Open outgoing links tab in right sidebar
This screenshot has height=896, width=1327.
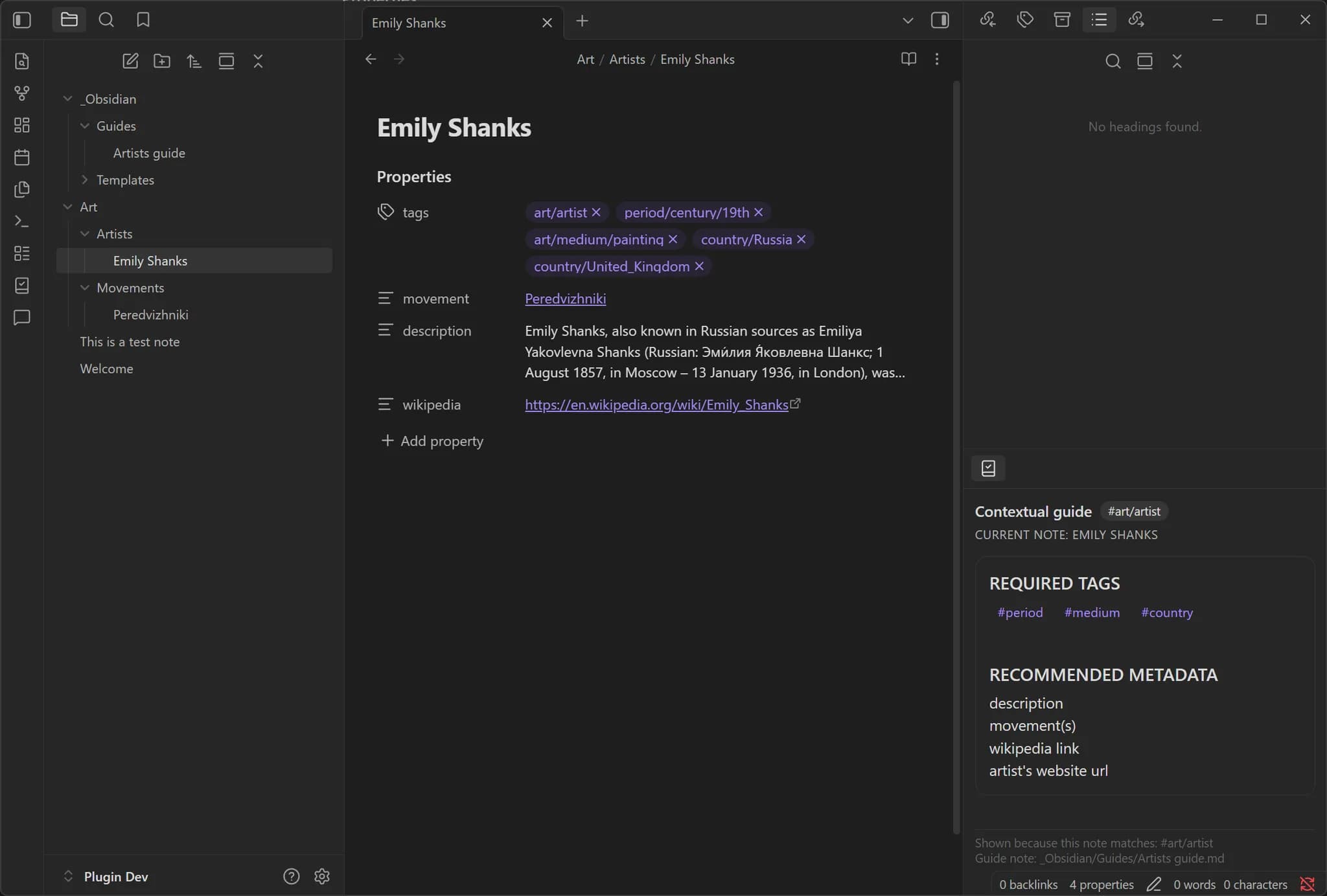pos(1137,19)
